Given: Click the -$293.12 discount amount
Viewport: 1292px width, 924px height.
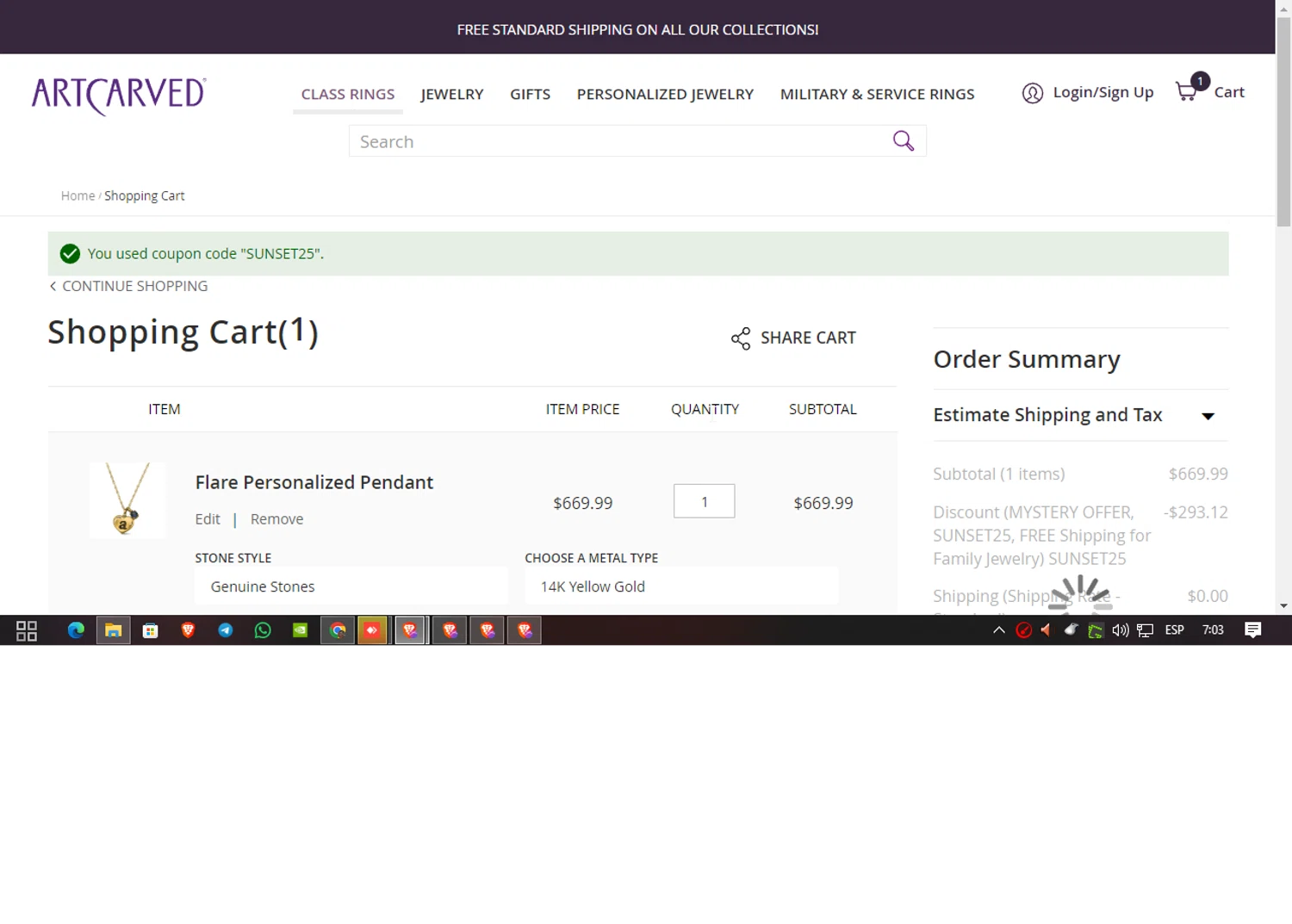Looking at the screenshot, I should pyautogui.click(x=1196, y=512).
